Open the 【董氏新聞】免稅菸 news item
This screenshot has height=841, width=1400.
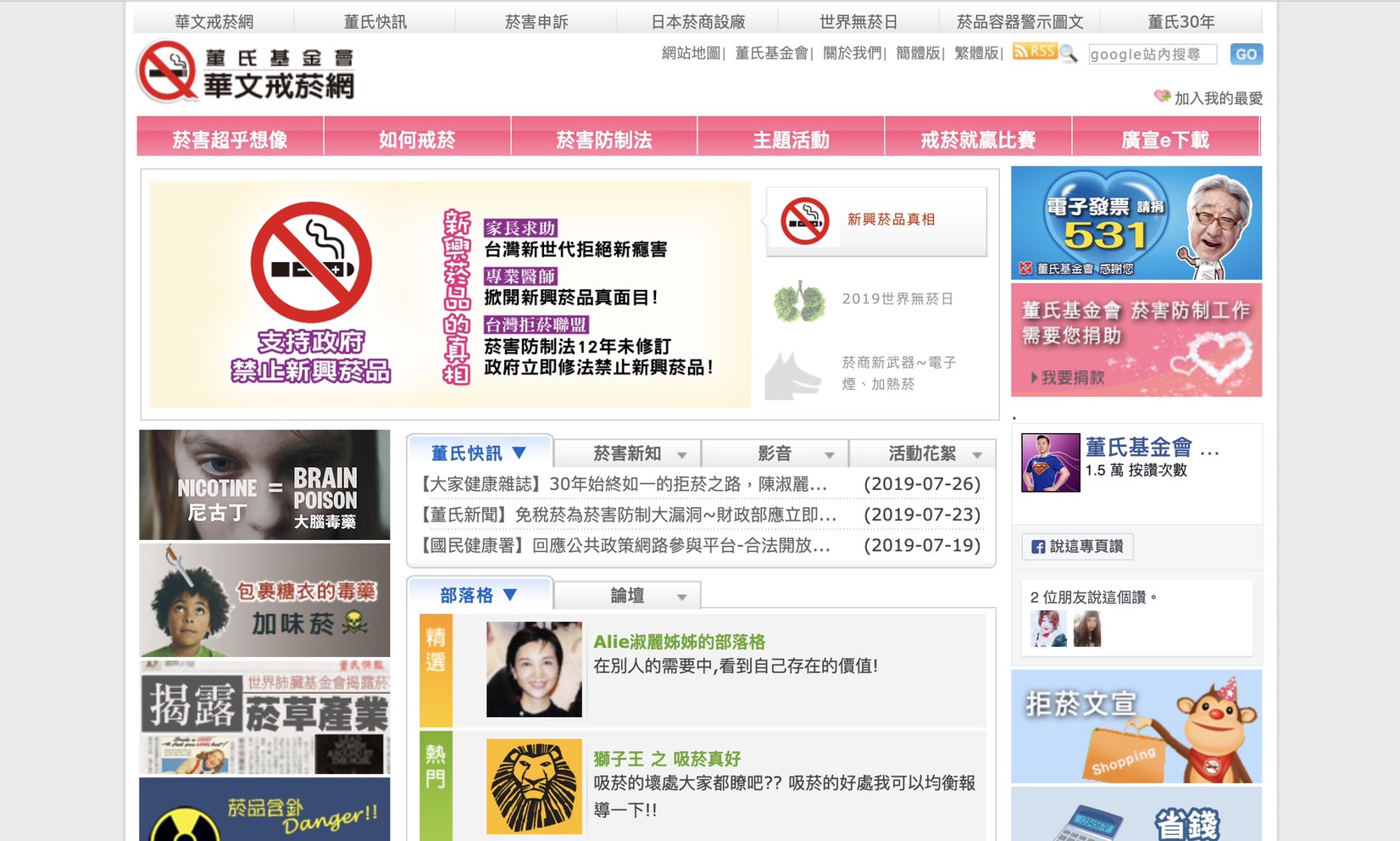[628, 515]
